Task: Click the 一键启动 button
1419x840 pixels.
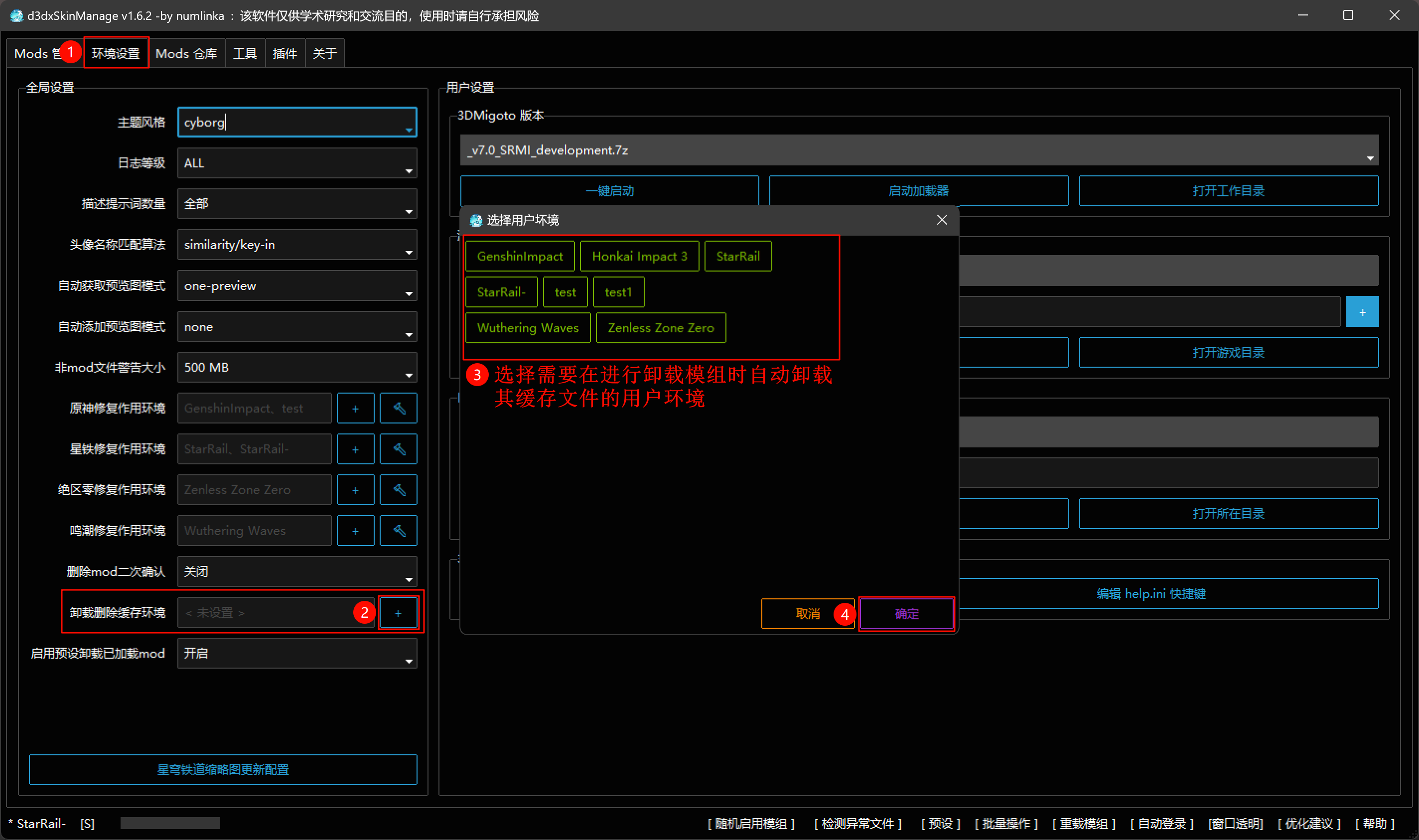Action: tap(609, 191)
